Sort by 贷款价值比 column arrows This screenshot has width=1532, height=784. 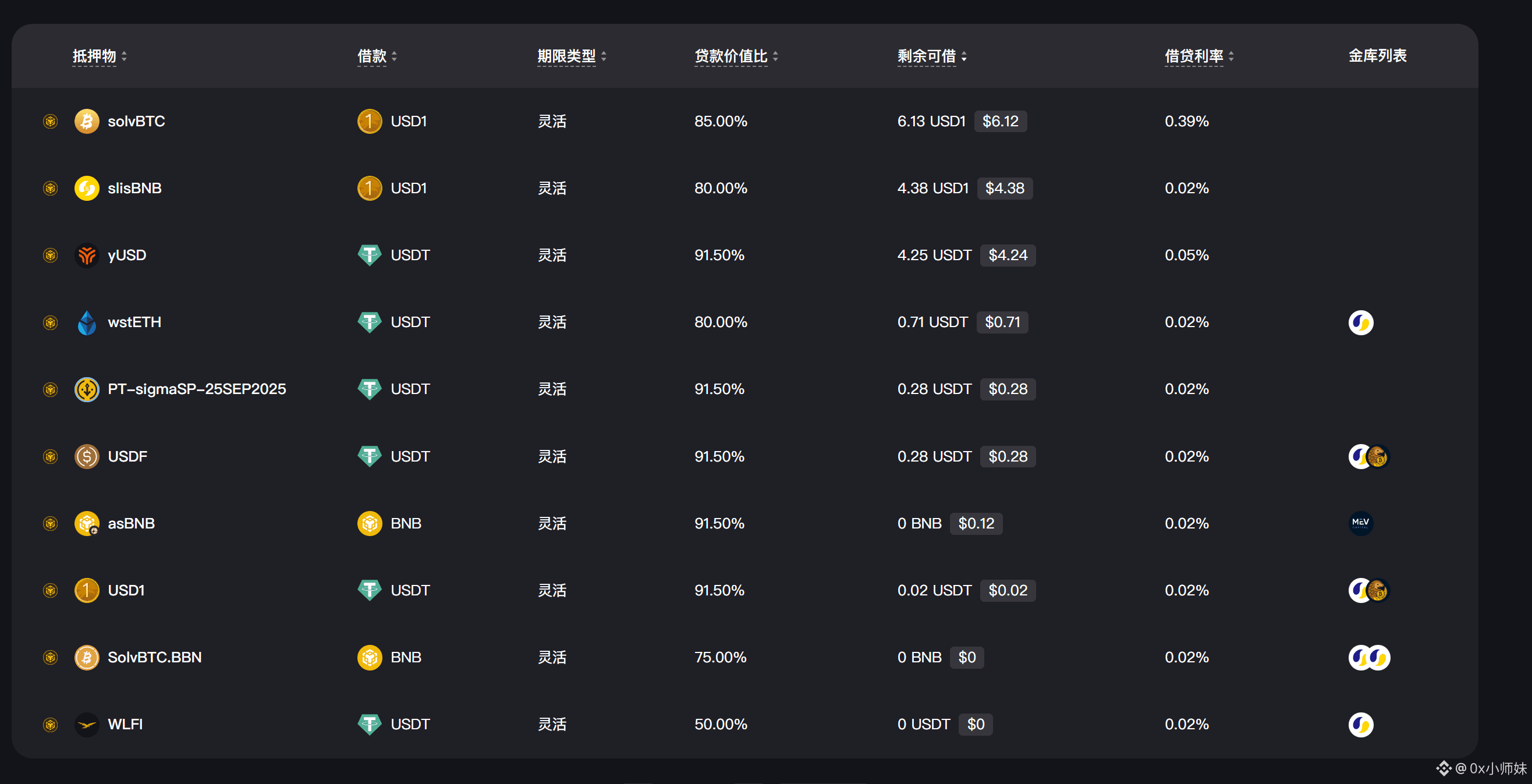(x=775, y=56)
